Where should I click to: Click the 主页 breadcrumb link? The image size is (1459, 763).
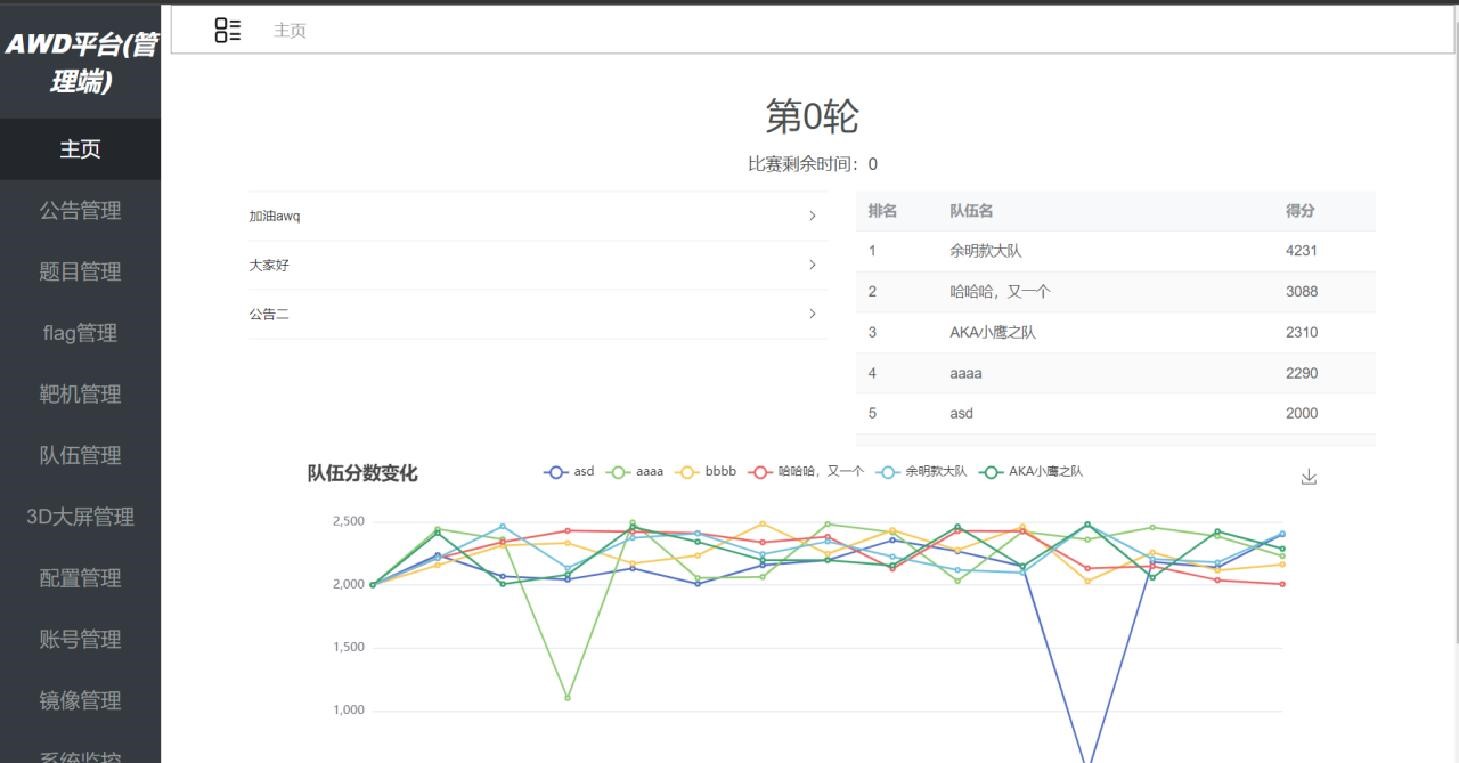(290, 31)
